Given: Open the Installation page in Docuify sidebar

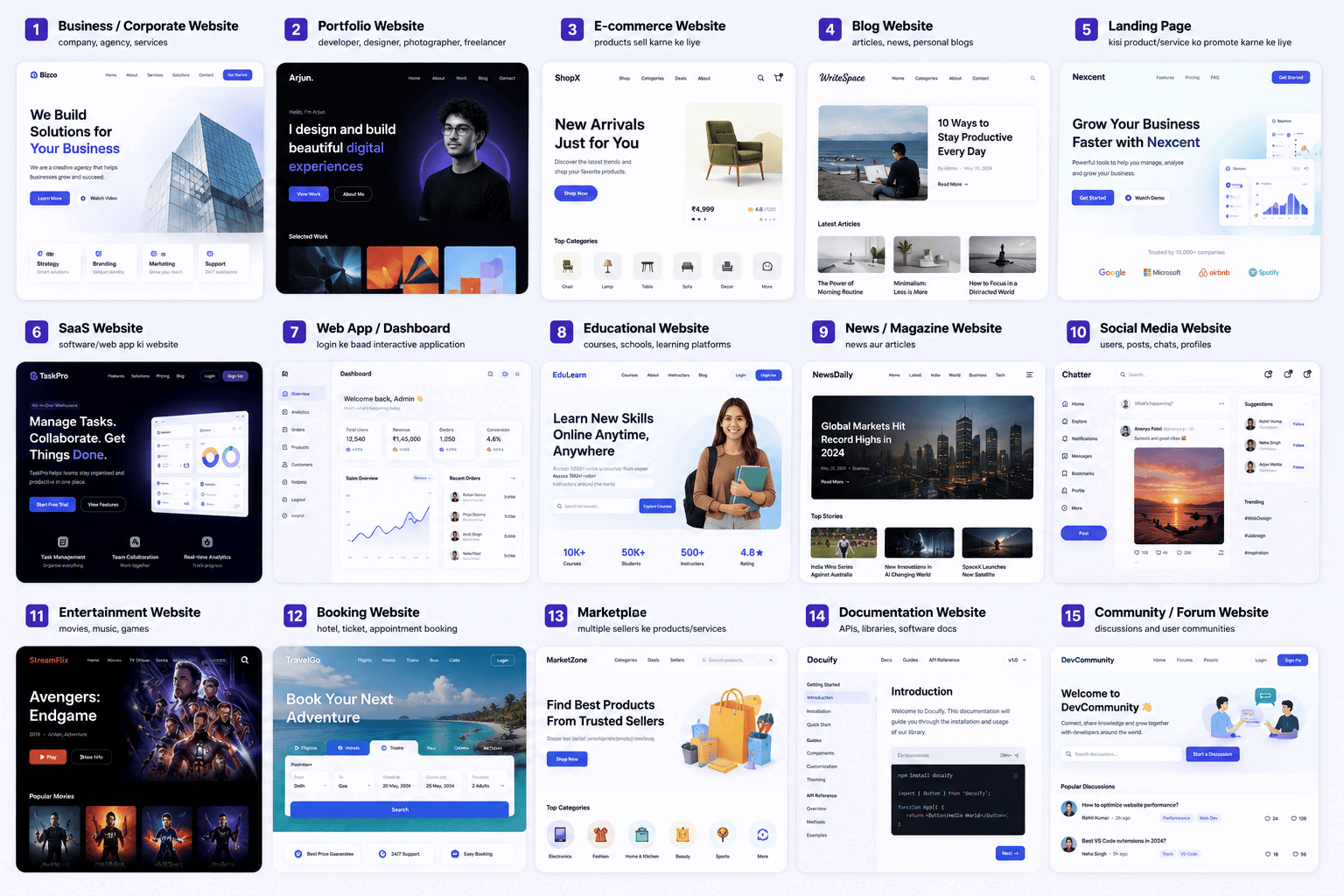Looking at the screenshot, I should click(819, 711).
